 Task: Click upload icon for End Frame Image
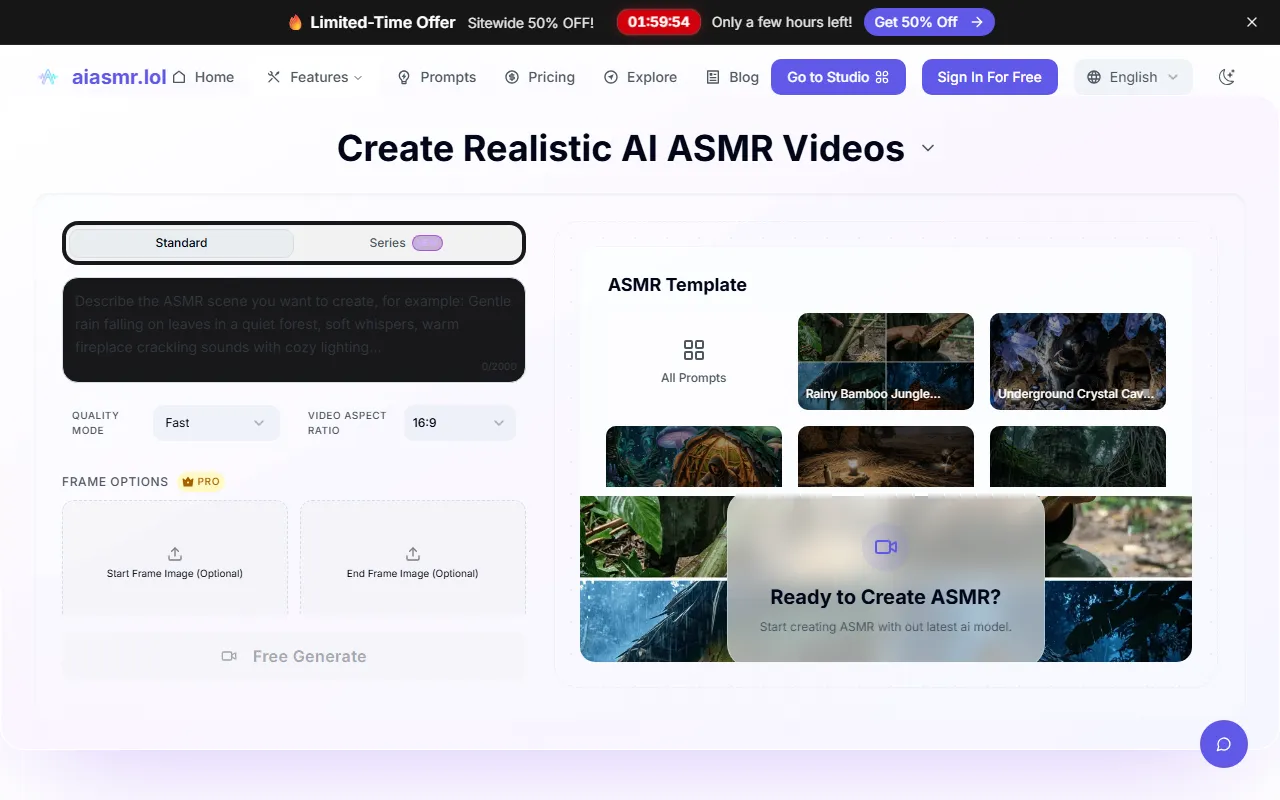click(x=412, y=554)
